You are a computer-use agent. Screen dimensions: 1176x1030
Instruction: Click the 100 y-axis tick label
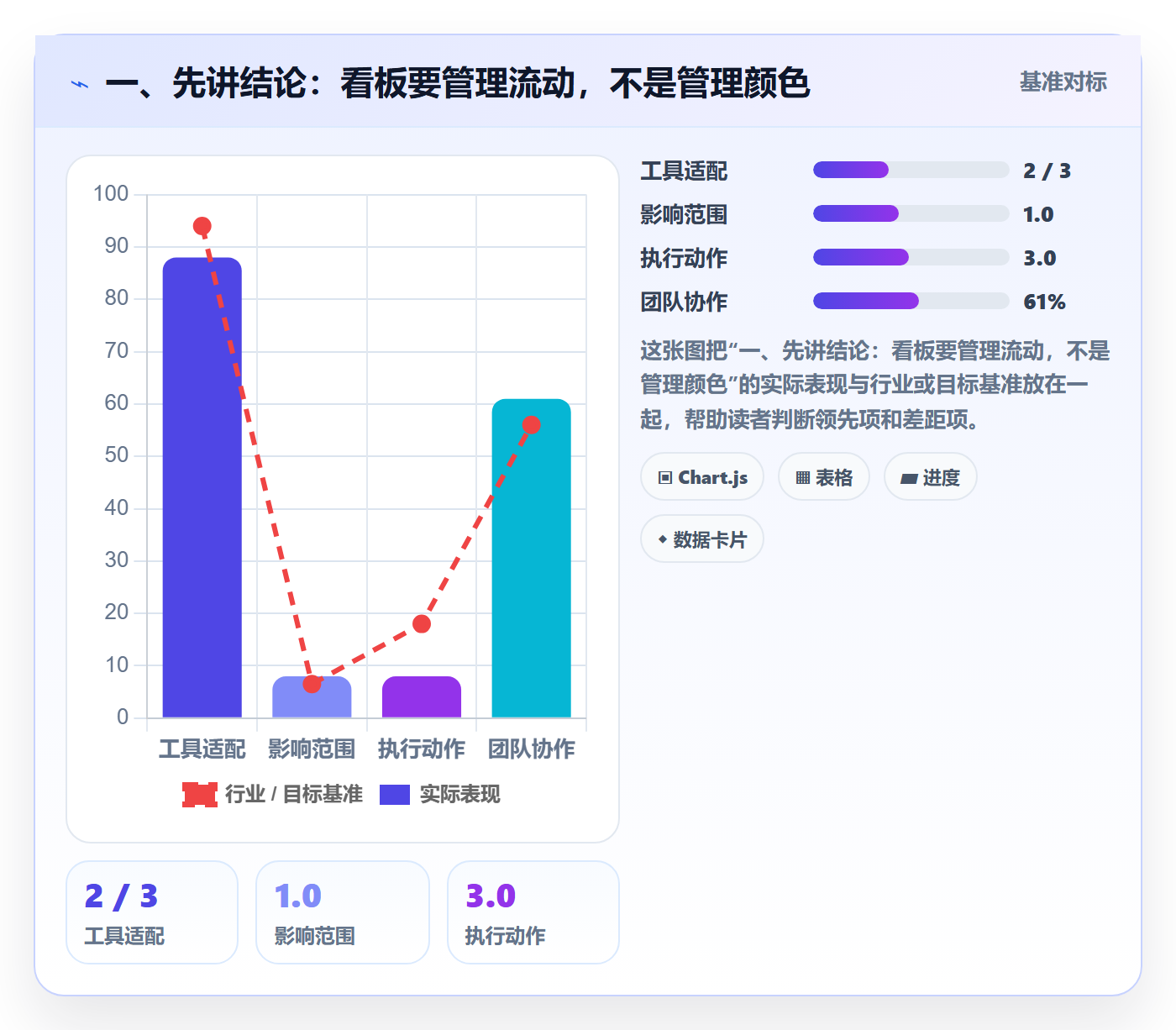(111, 194)
